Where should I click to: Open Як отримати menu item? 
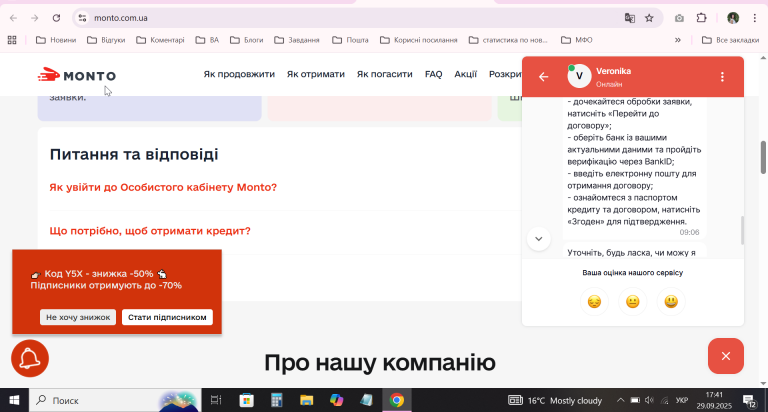pos(316,74)
